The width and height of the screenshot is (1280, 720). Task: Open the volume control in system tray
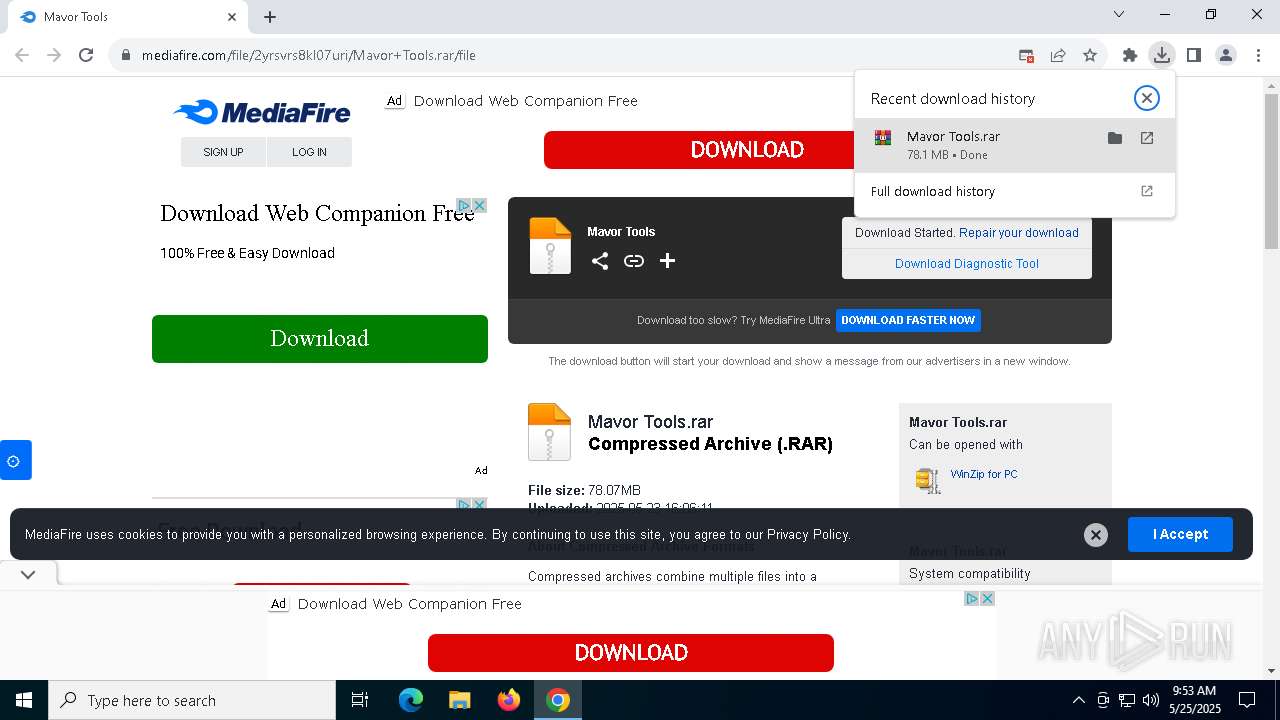(x=1150, y=700)
